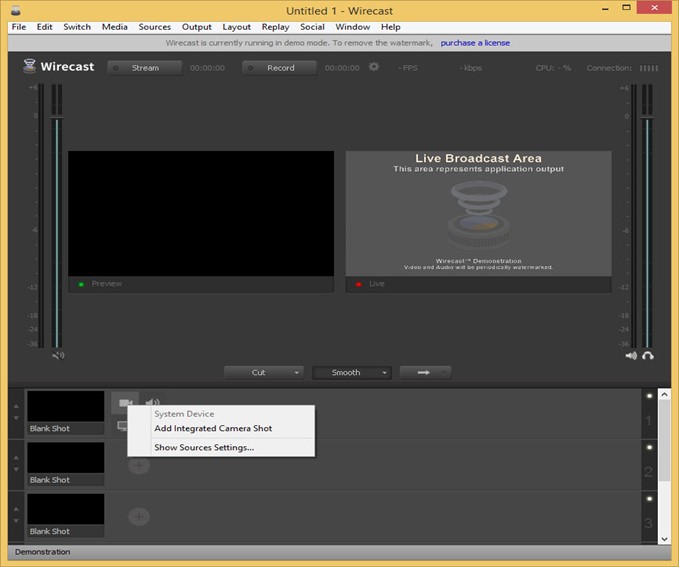Click the Preview pane black area
Viewport: 679px width, 567px height.
click(201, 214)
